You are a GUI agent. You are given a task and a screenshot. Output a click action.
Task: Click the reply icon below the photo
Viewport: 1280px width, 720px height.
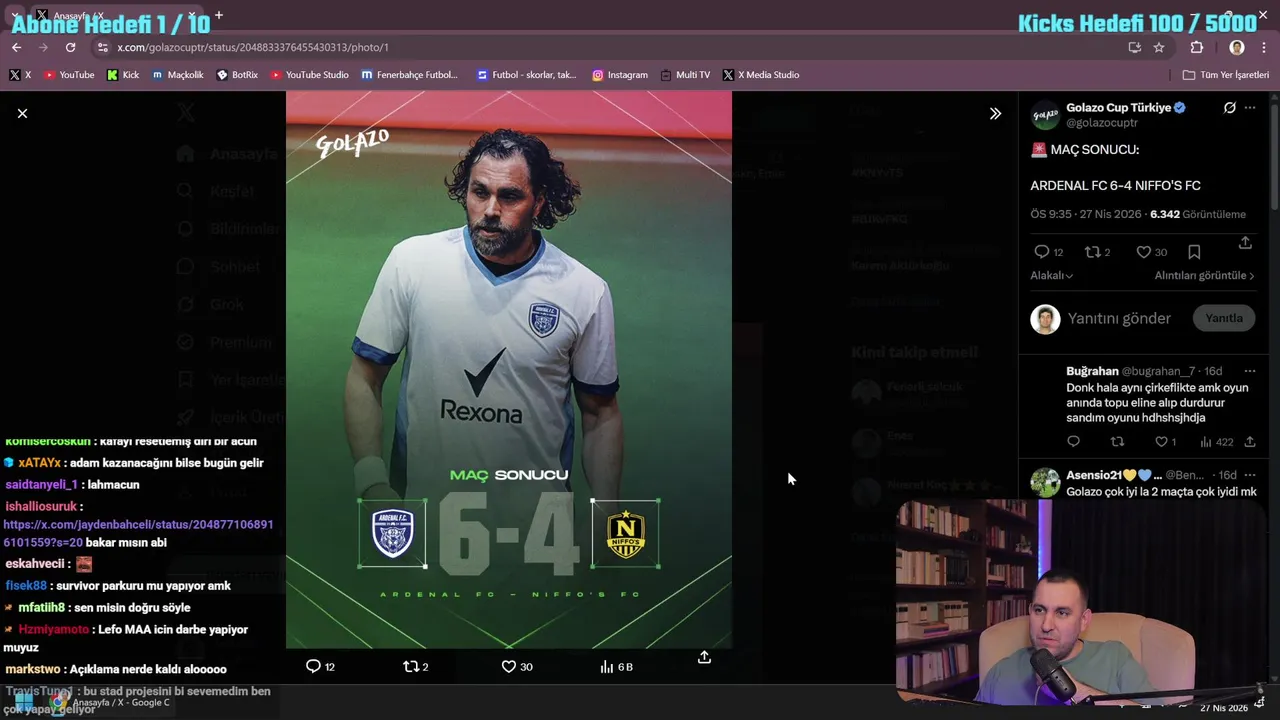click(313, 666)
